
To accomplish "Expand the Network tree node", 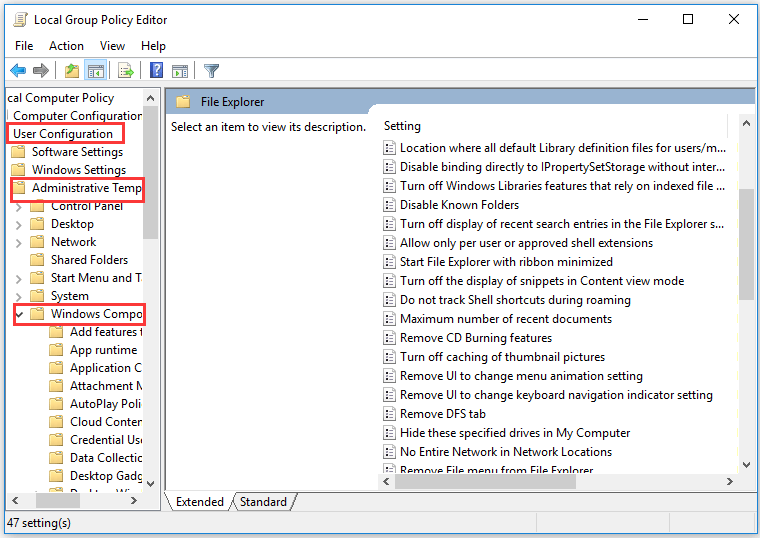I will 18,243.
